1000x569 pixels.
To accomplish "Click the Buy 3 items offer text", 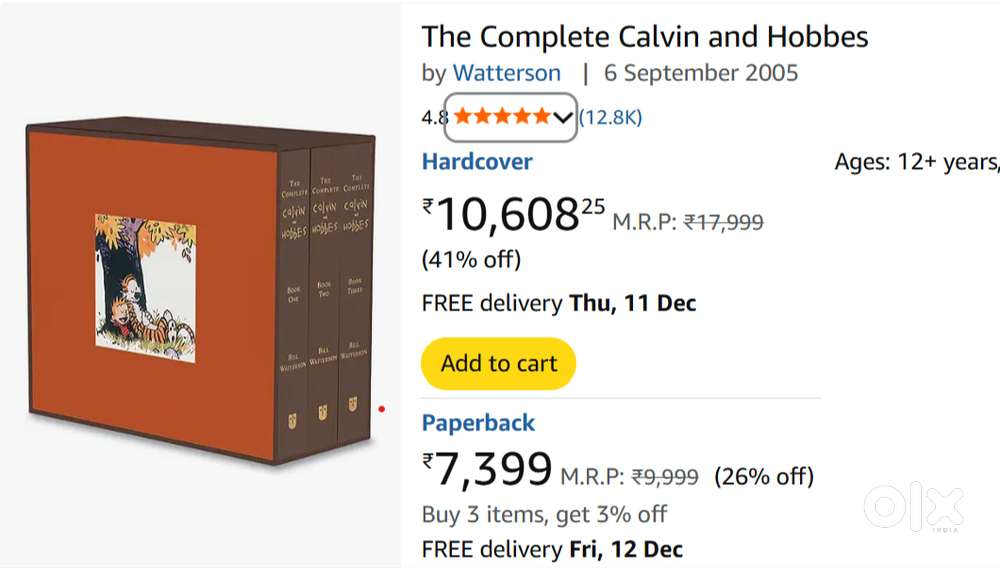I will tap(544, 515).
